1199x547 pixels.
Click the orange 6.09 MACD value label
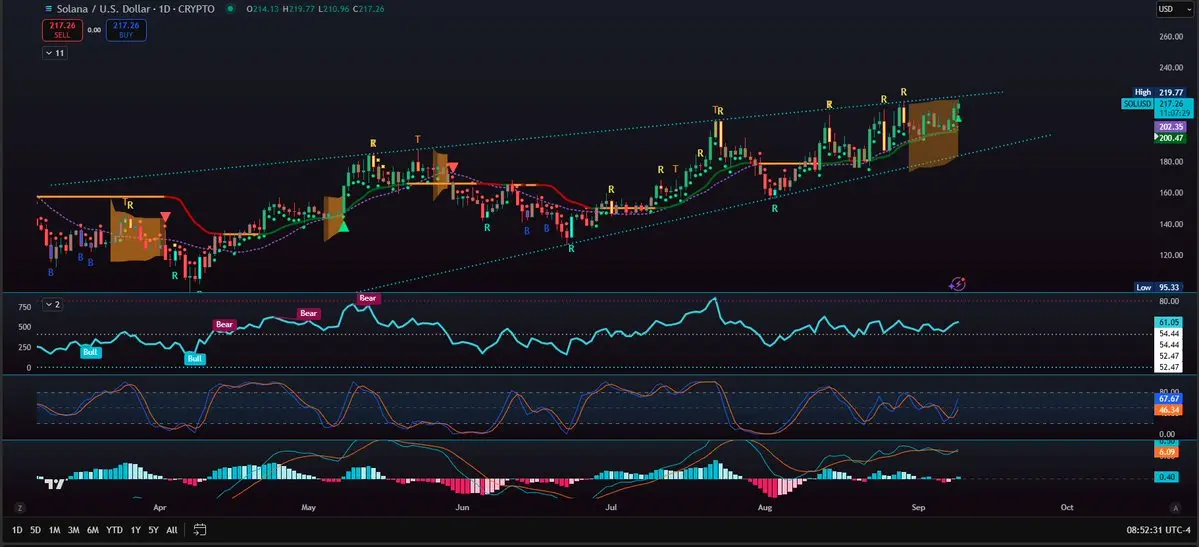(x=1169, y=452)
